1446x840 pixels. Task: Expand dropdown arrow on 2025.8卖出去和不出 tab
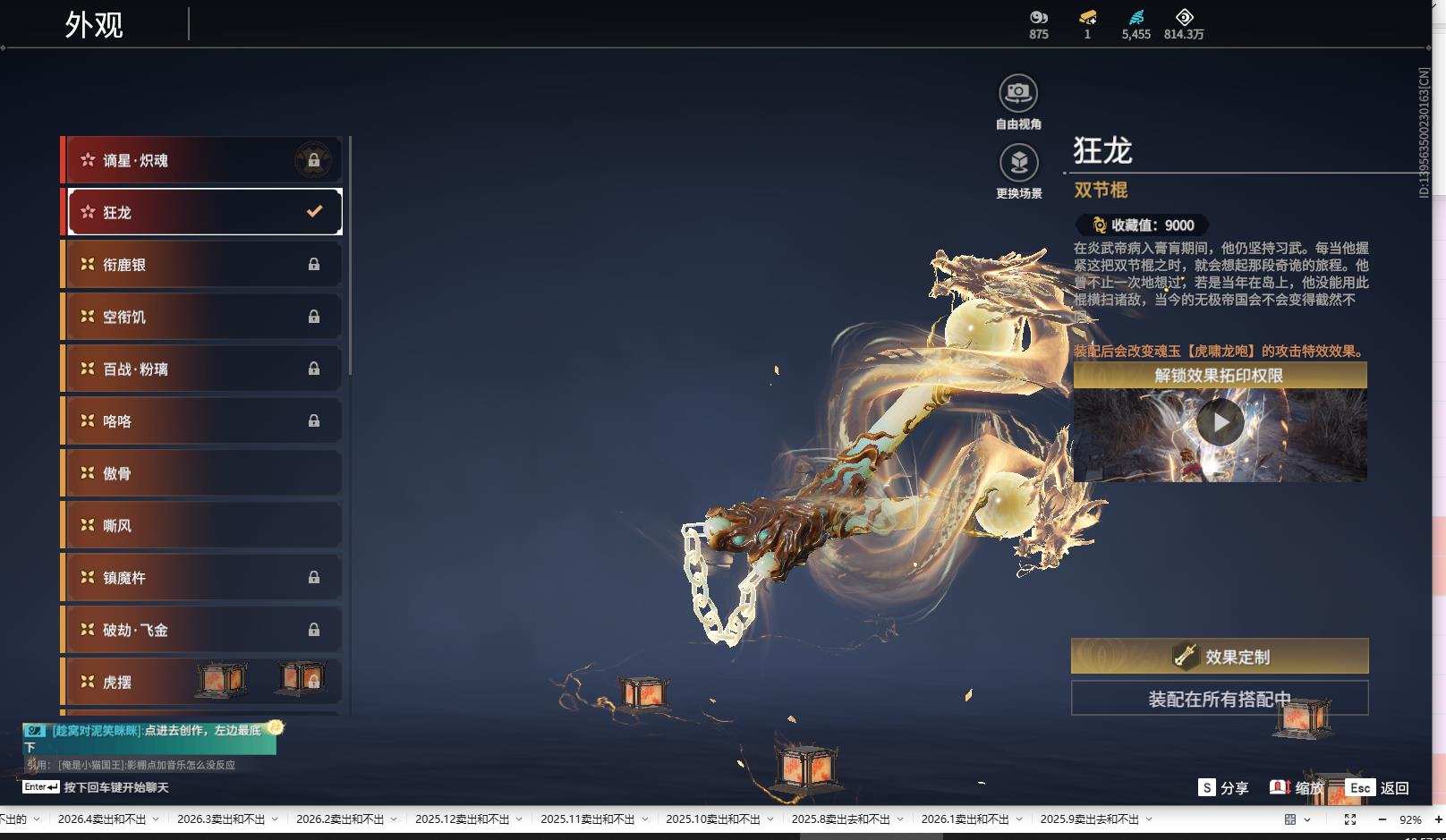(900, 819)
